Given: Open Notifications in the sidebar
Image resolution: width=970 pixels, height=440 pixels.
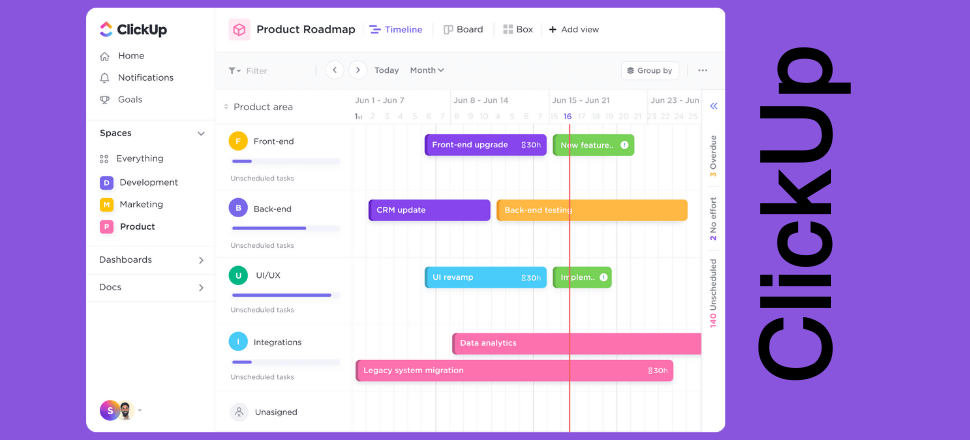Looking at the screenshot, I should pyautogui.click(x=137, y=77).
